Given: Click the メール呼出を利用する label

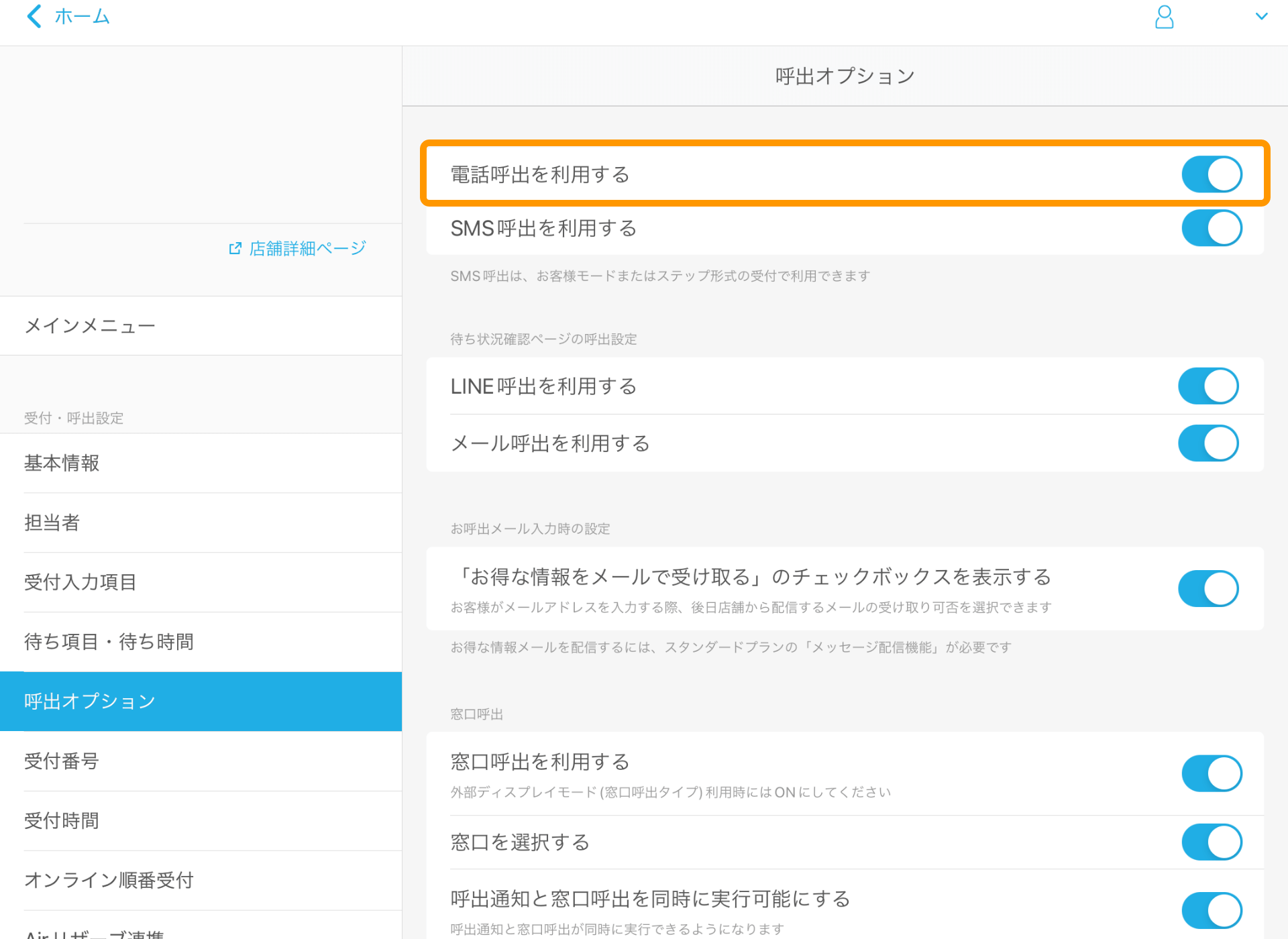Looking at the screenshot, I should point(550,444).
